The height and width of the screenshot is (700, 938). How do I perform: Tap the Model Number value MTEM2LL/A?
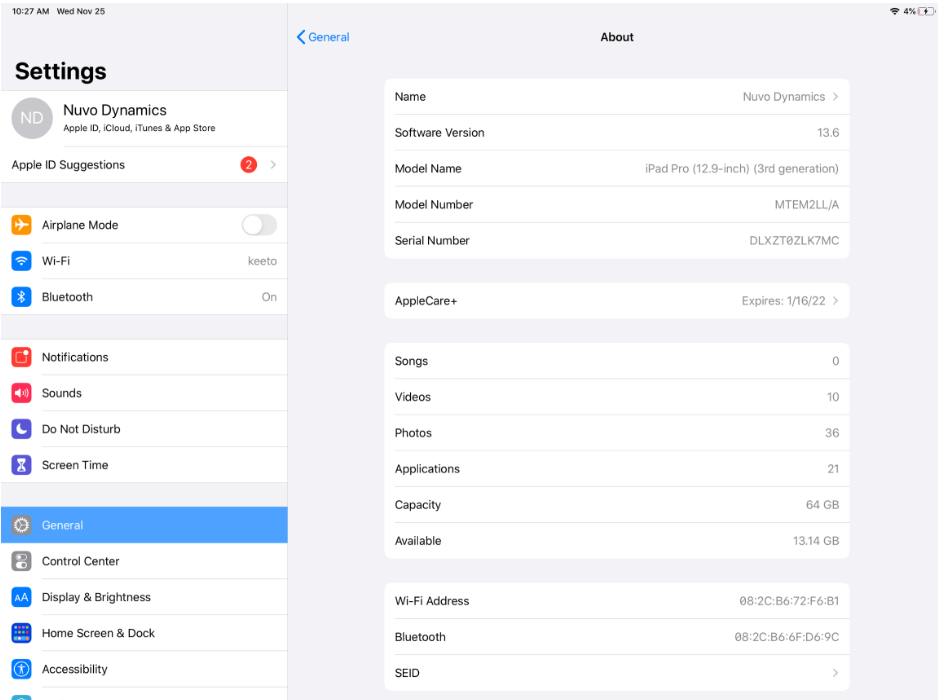[807, 205]
